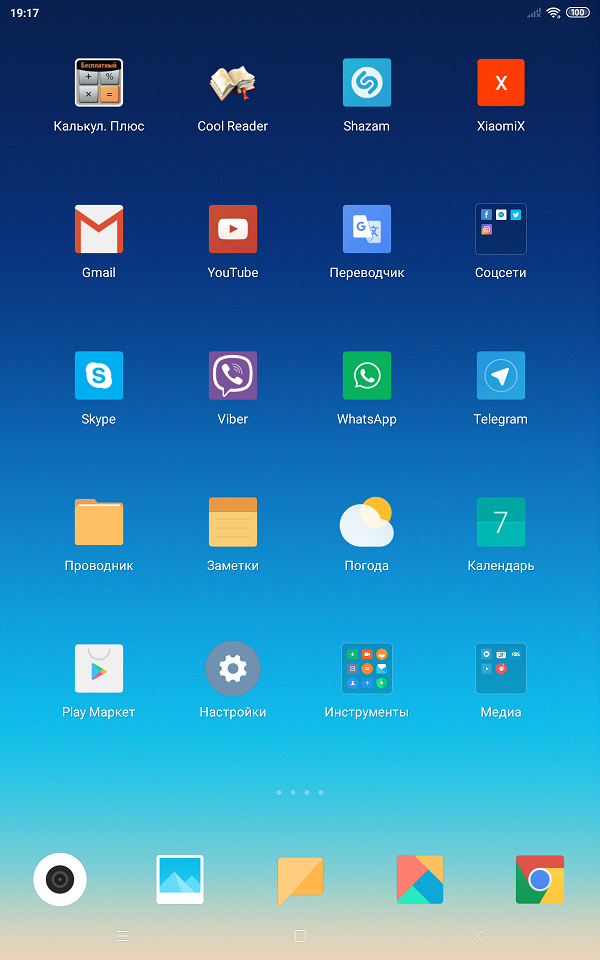Tap the last home-screen page indicator dot
The image size is (600, 960).
click(x=321, y=792)
